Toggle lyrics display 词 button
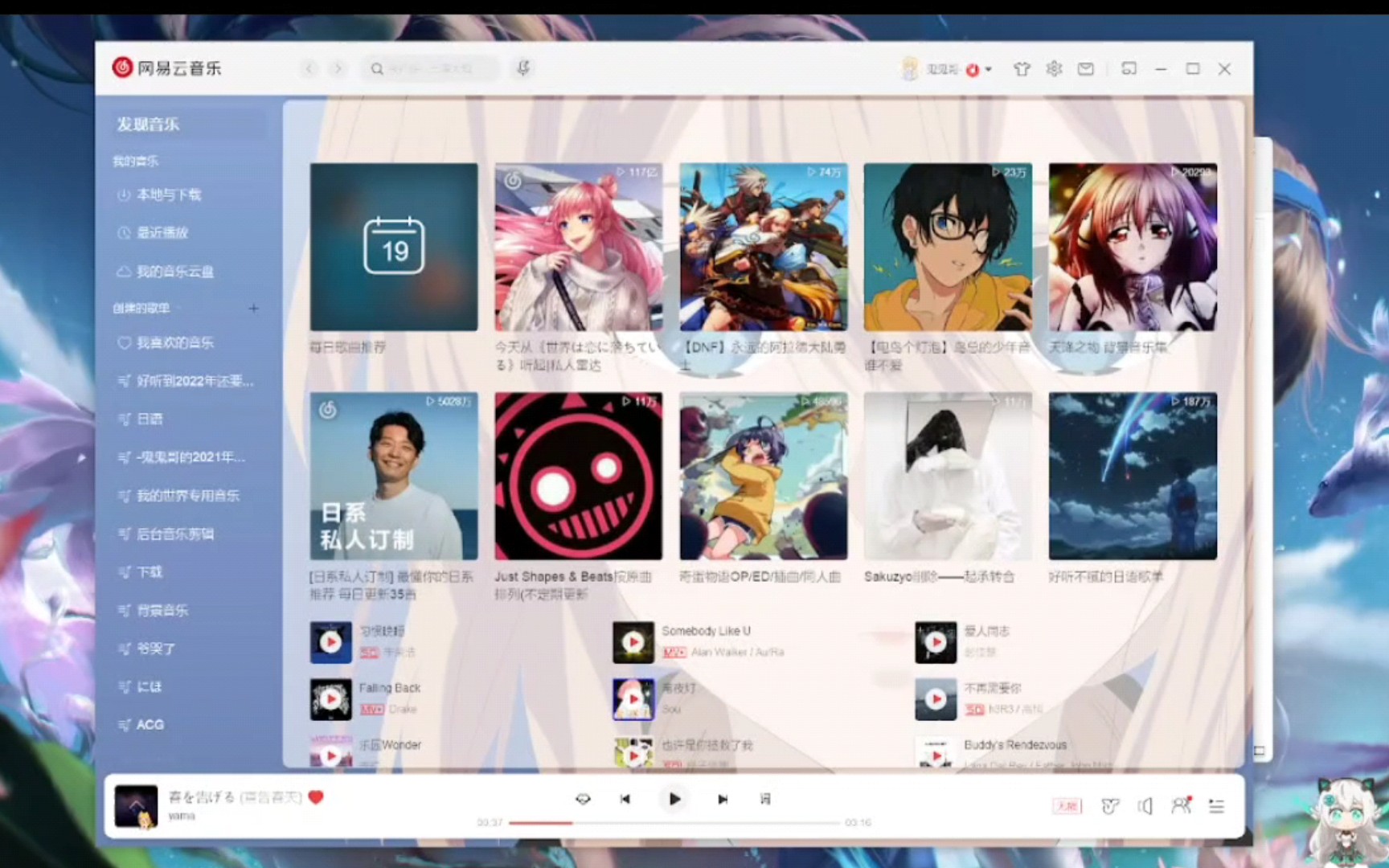 pos(765,799)
